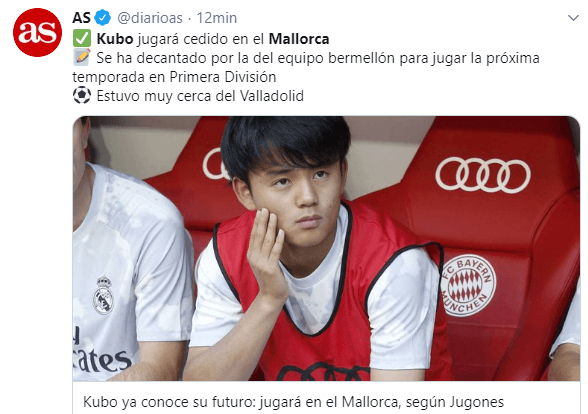Click the 12min timestamp
The width and height of the screenshot is (588, 414).
tap(217, 18)
